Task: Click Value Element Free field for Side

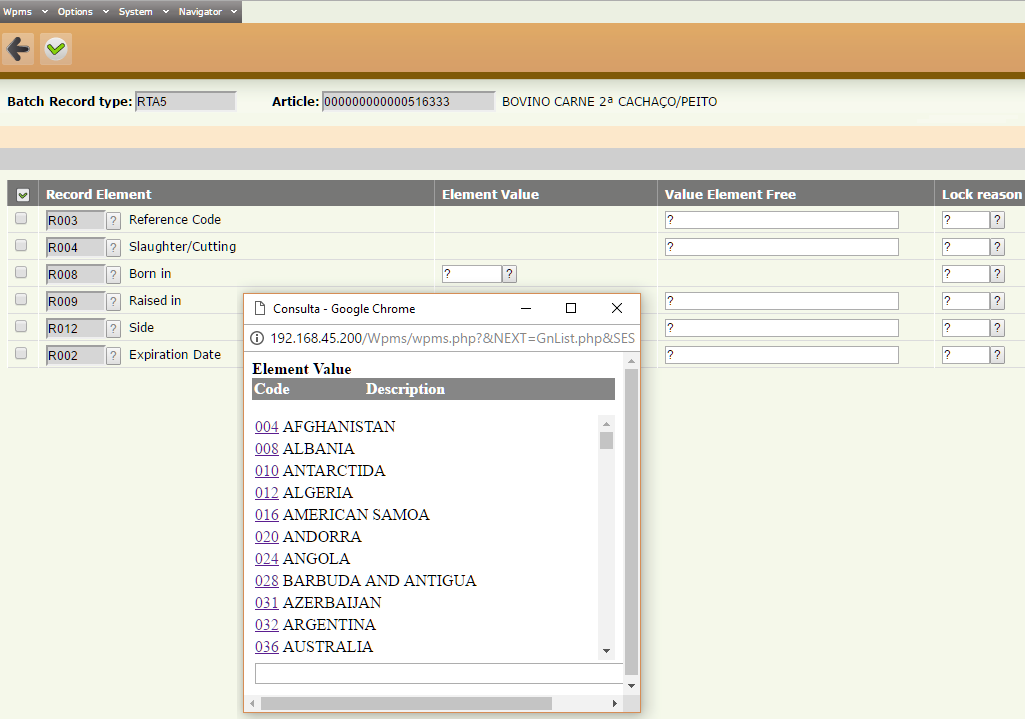Action: click(x=782, y=328)
